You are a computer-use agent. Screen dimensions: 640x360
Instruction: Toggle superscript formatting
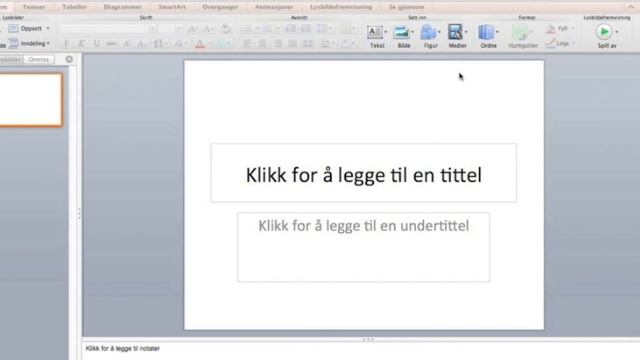pos(127,43)
